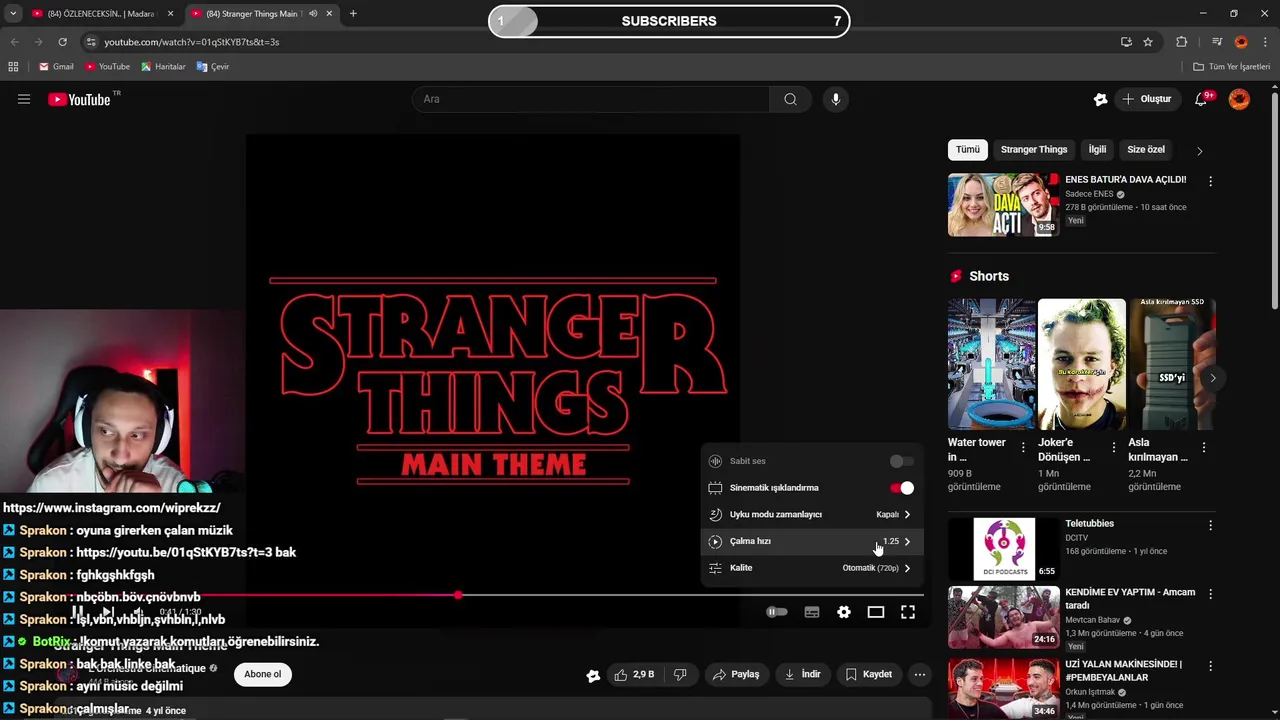Open more actions under the video

click(x=920, y=675)
